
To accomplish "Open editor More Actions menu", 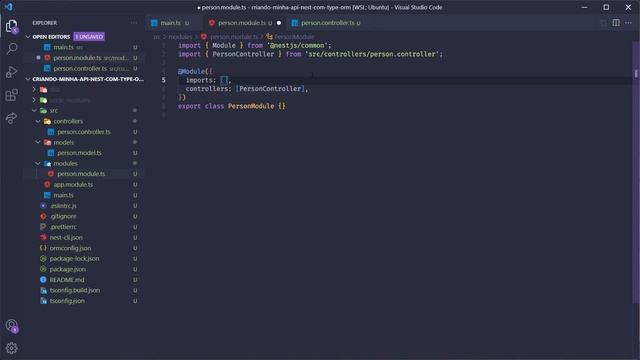I will [628, 23].
